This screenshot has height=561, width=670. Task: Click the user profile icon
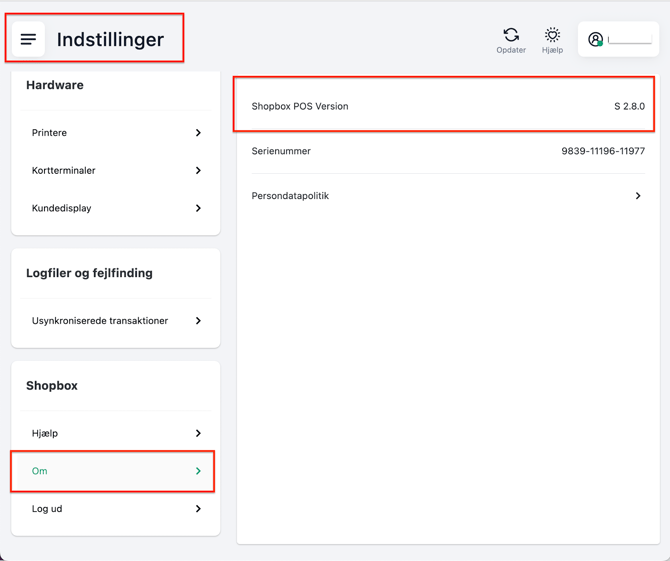(x=596, y=40)
